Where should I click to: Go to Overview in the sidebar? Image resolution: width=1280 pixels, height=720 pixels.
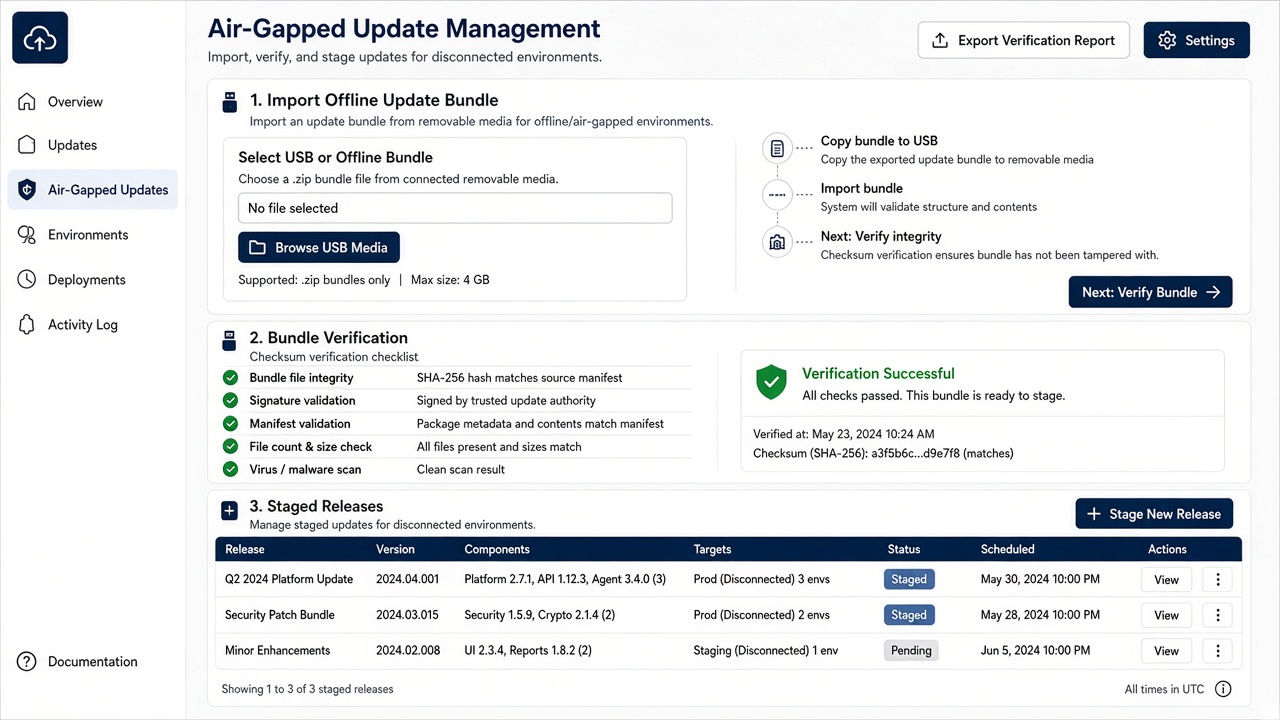(92, 101)
